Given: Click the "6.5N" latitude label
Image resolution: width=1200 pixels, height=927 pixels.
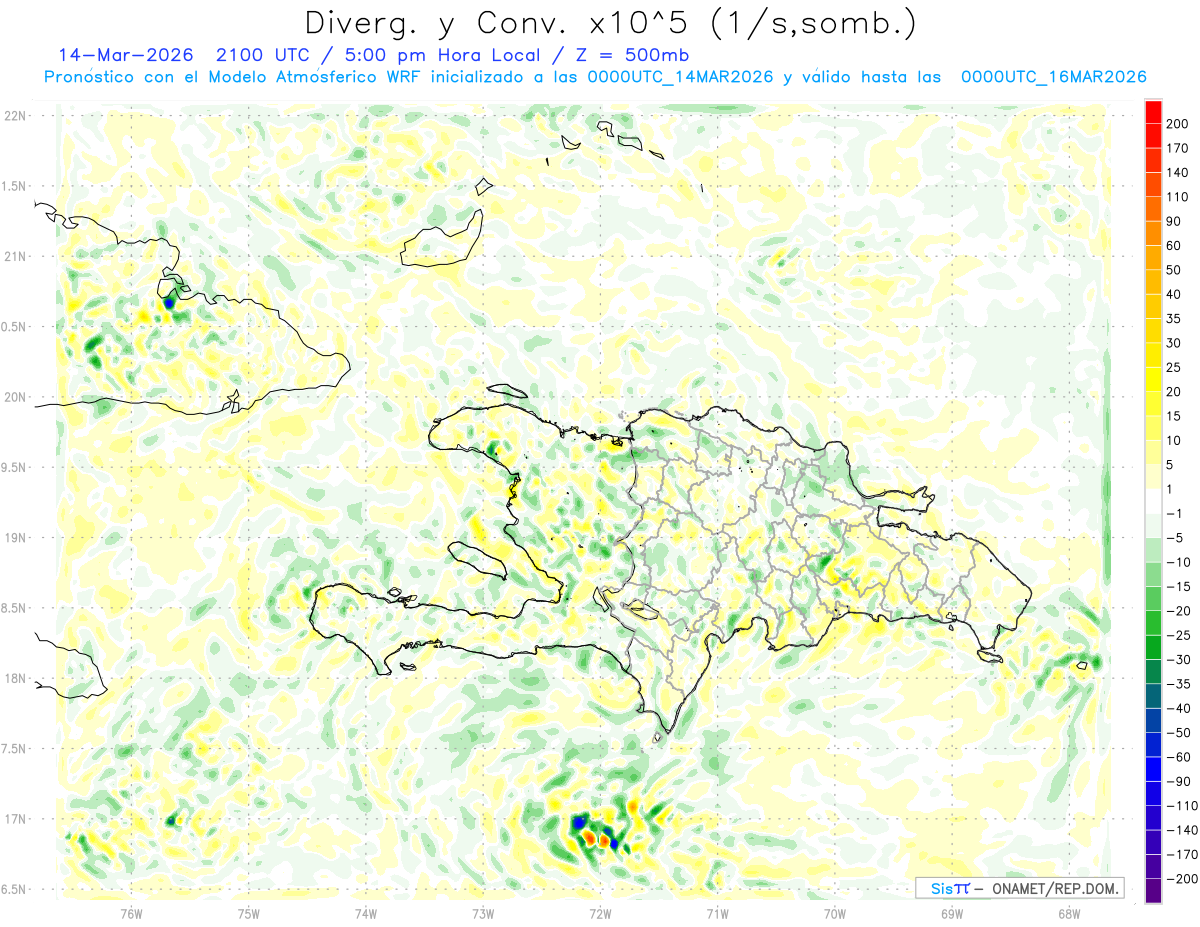Looking at the screenshot, I should [15, 890].
